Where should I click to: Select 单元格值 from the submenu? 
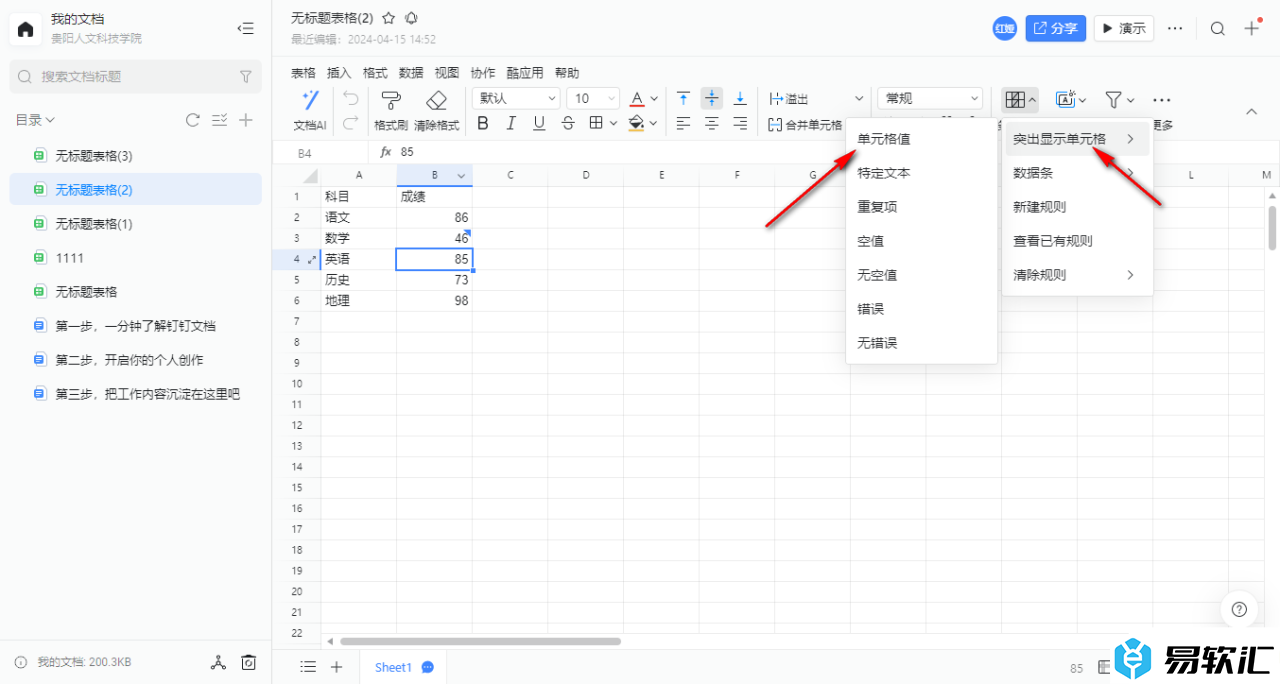point(922,139)
